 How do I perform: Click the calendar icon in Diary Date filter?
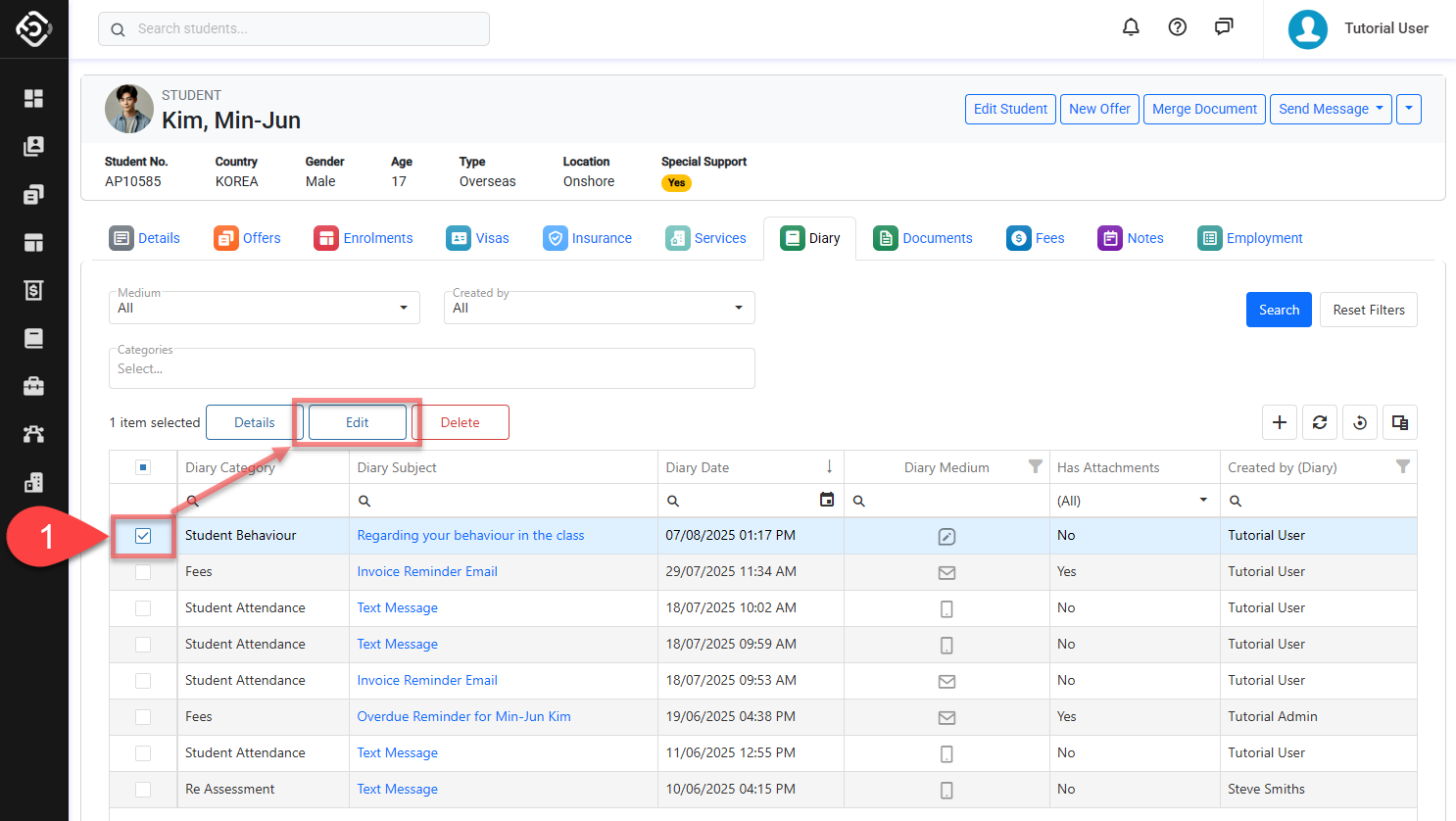click(827, 500)
